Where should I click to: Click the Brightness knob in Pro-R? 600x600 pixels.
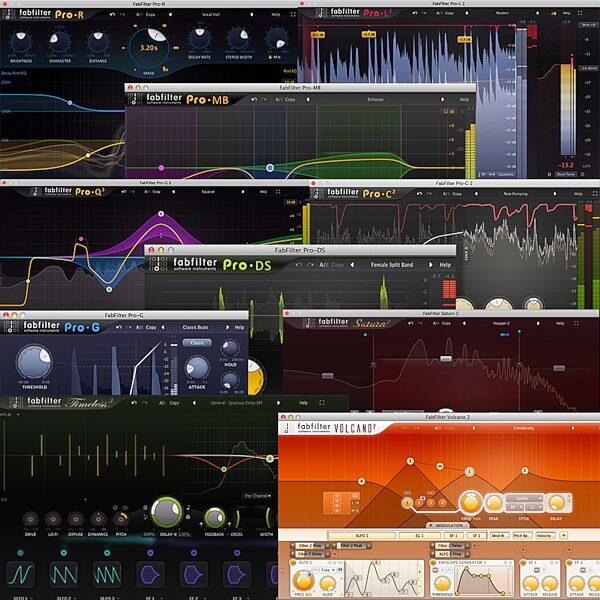coord(21,41)
